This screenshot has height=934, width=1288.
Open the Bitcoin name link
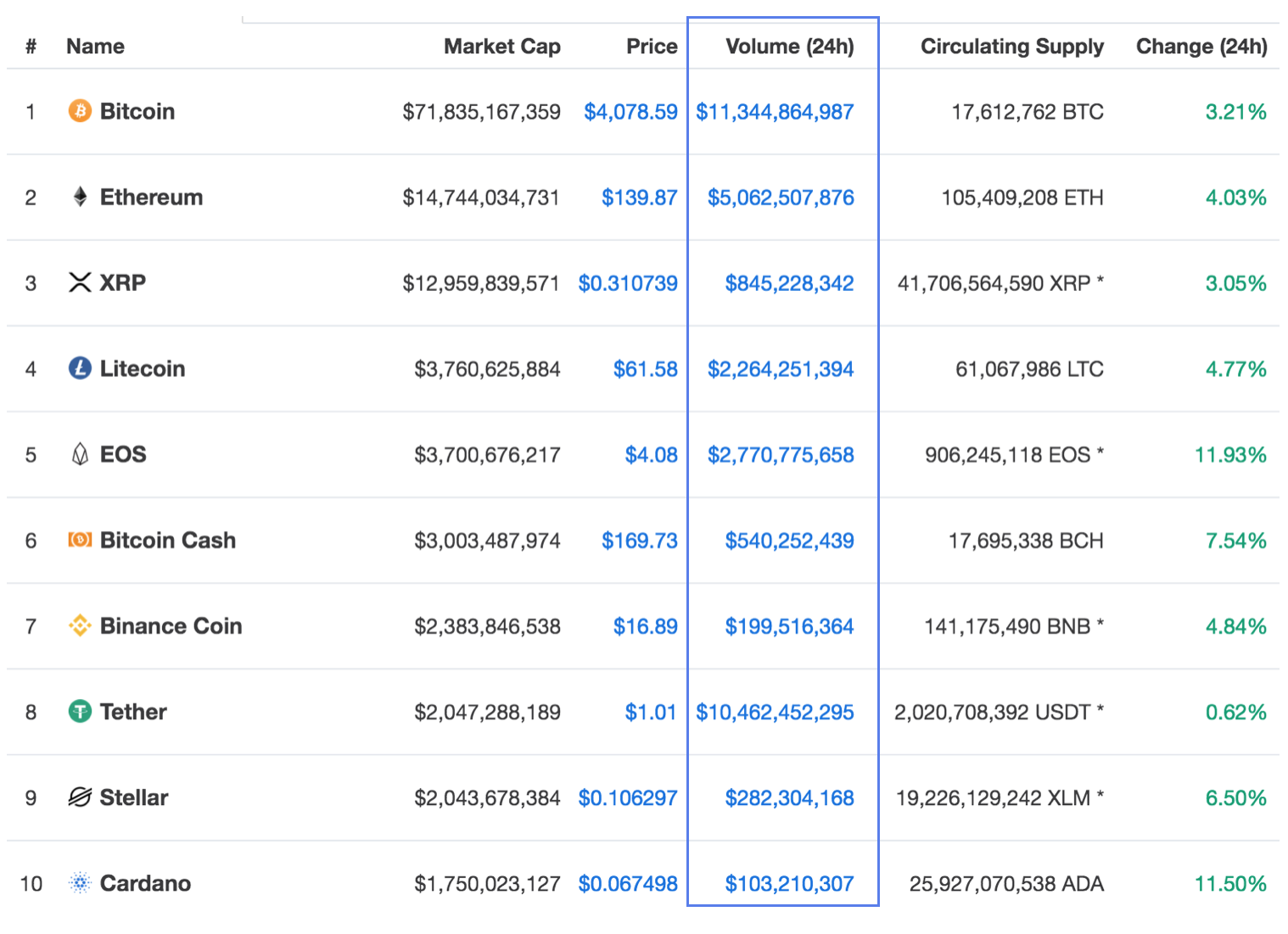point(137,111)
